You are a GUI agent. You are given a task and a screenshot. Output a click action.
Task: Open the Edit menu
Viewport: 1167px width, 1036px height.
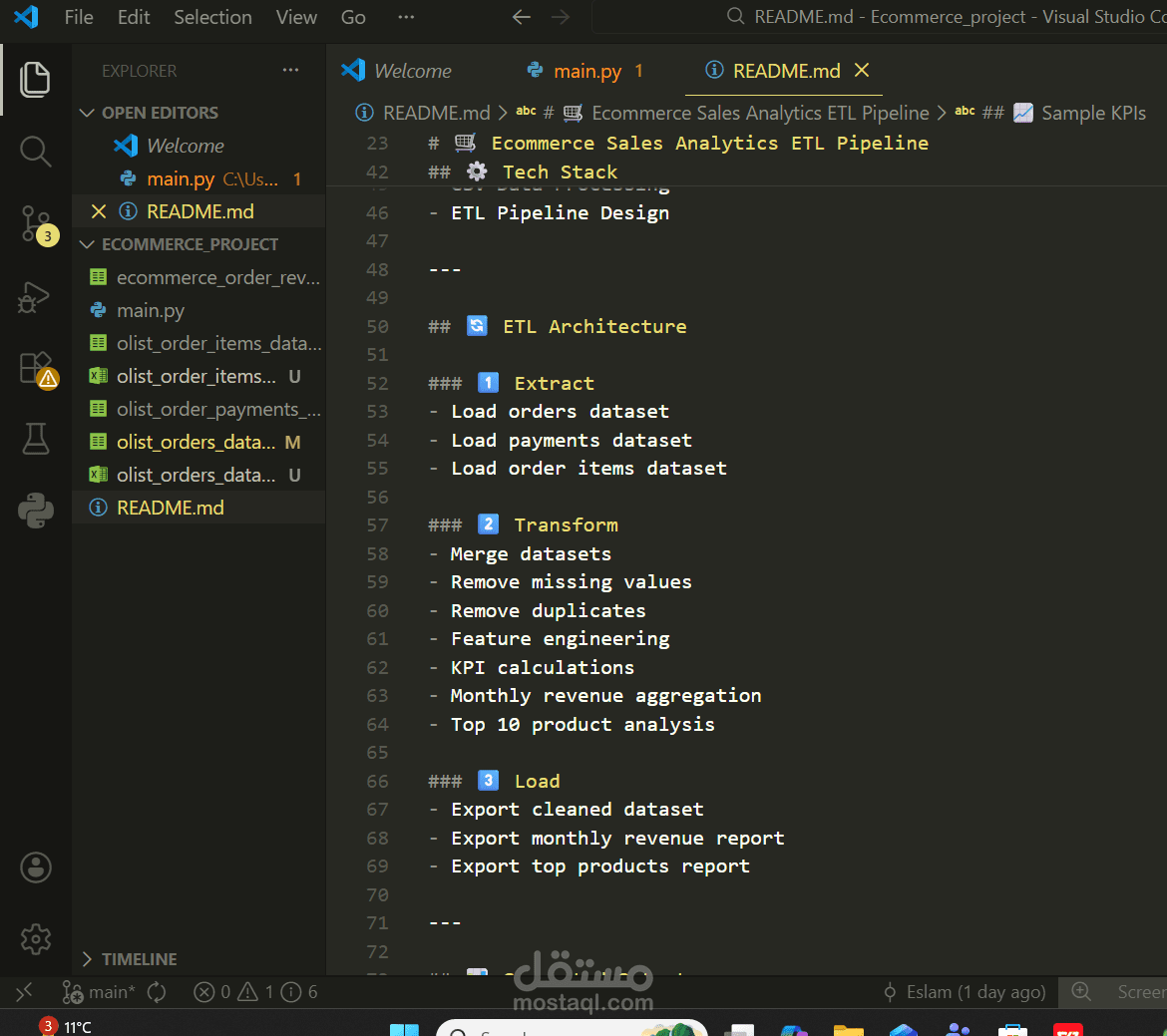[134, 16]
